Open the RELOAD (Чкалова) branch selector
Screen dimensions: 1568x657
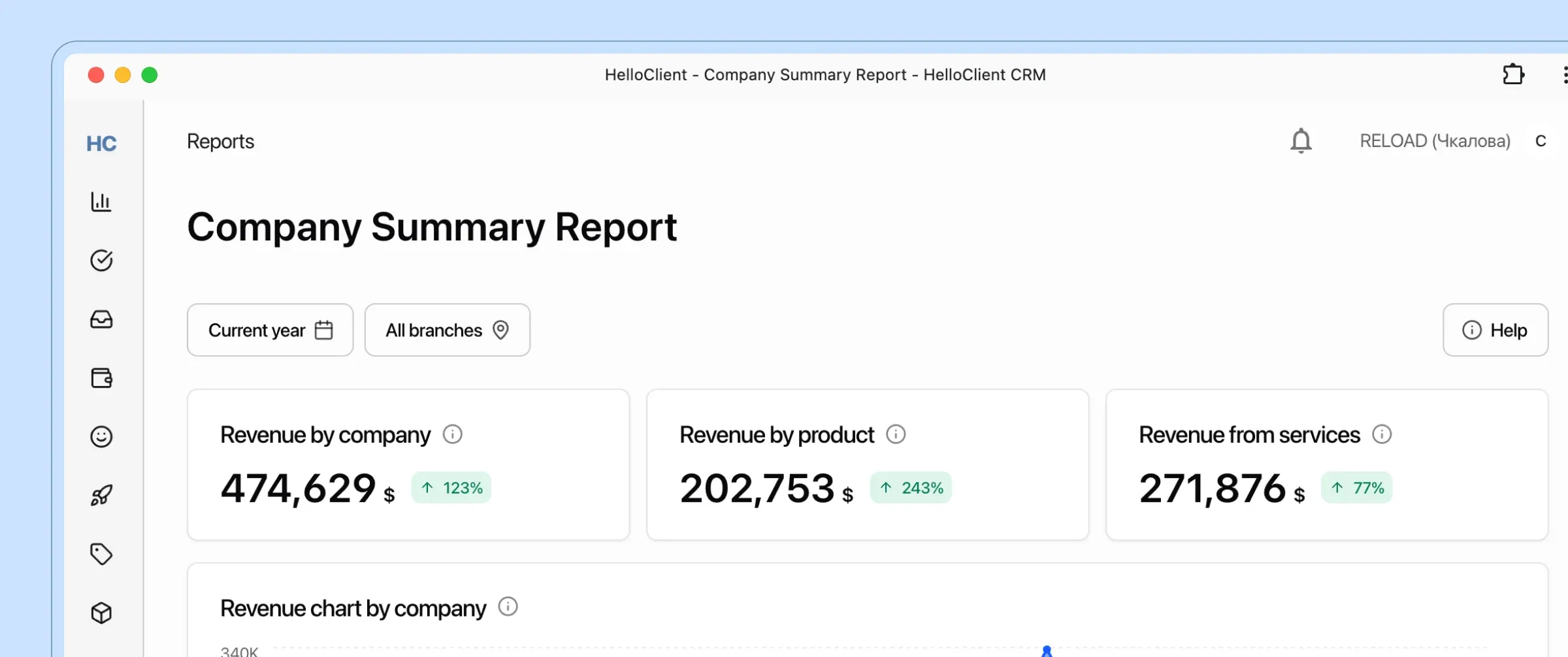[1435, 140]
